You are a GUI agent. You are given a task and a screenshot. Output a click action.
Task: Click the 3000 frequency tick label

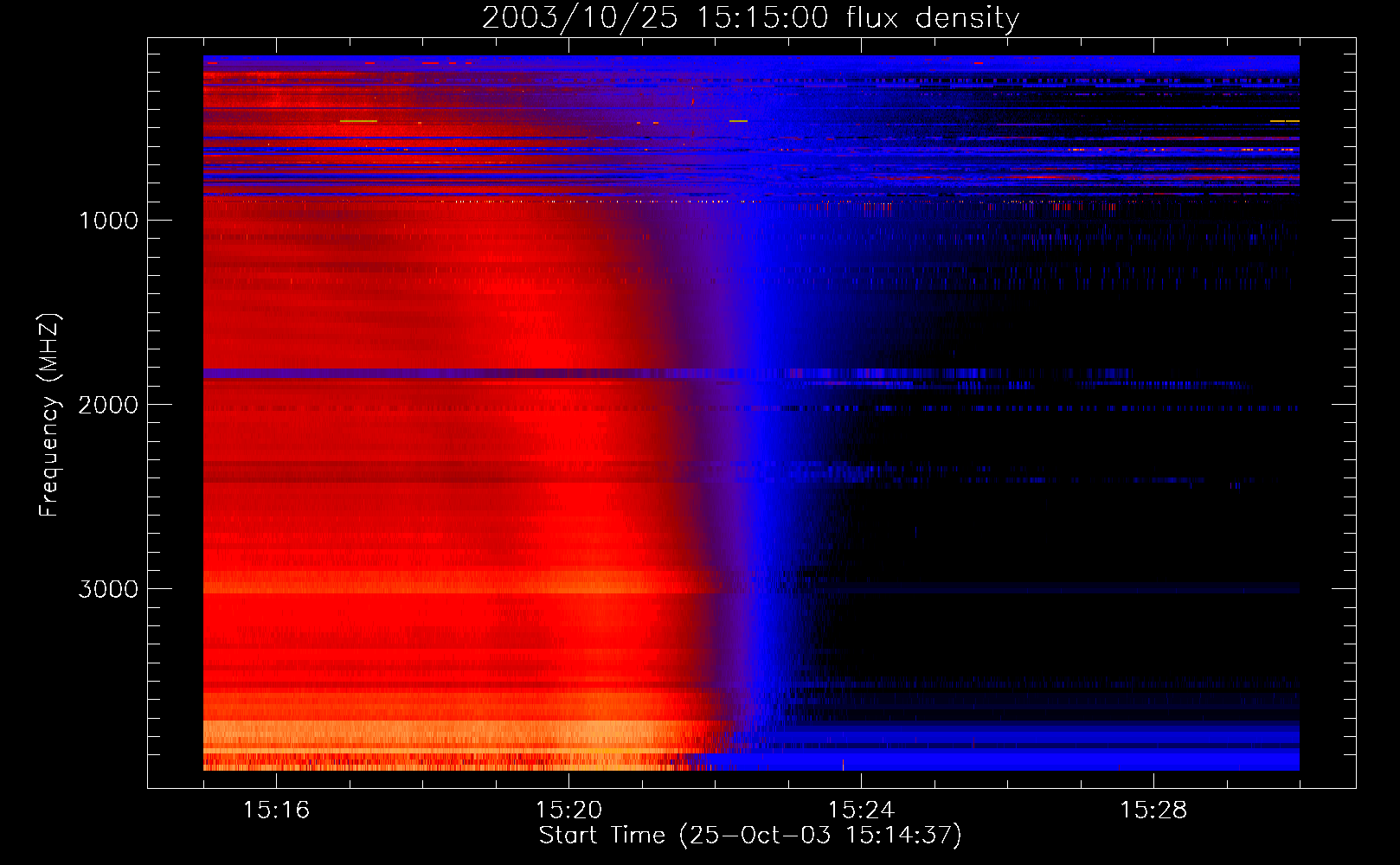pos(109,589)
